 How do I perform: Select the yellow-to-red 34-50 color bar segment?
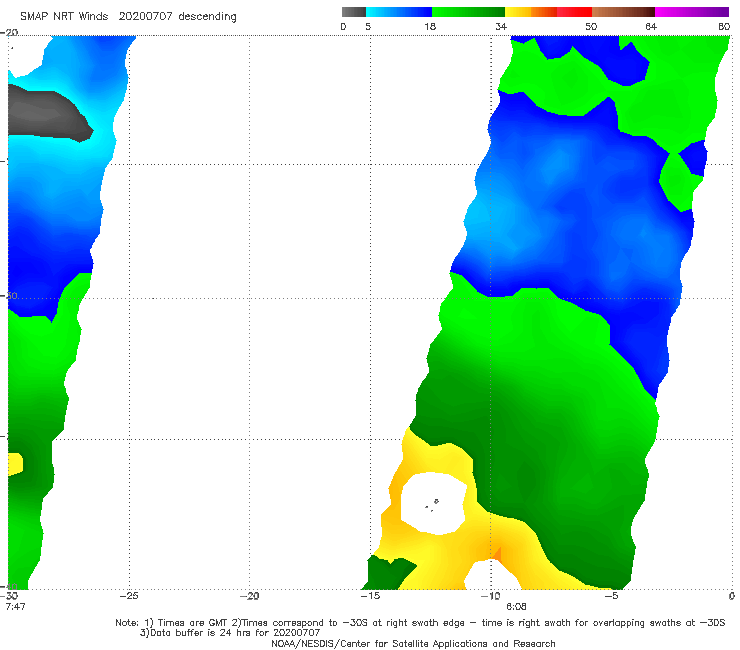click(548, 12)
